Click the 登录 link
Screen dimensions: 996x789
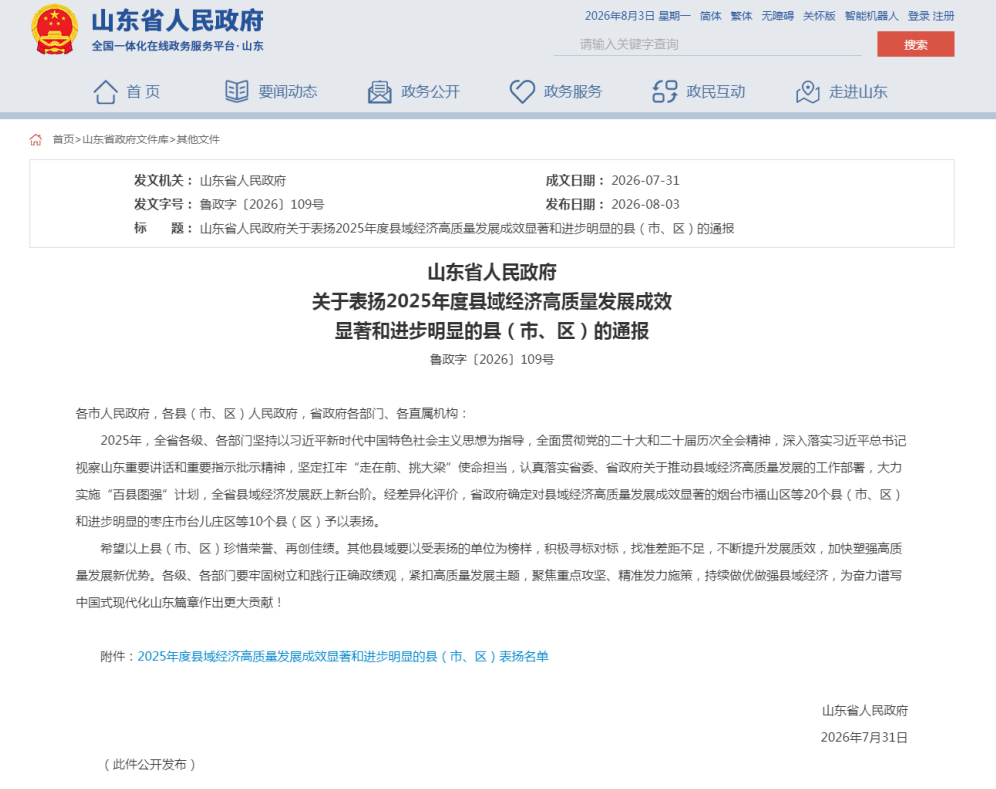click(x=918, y=17)
